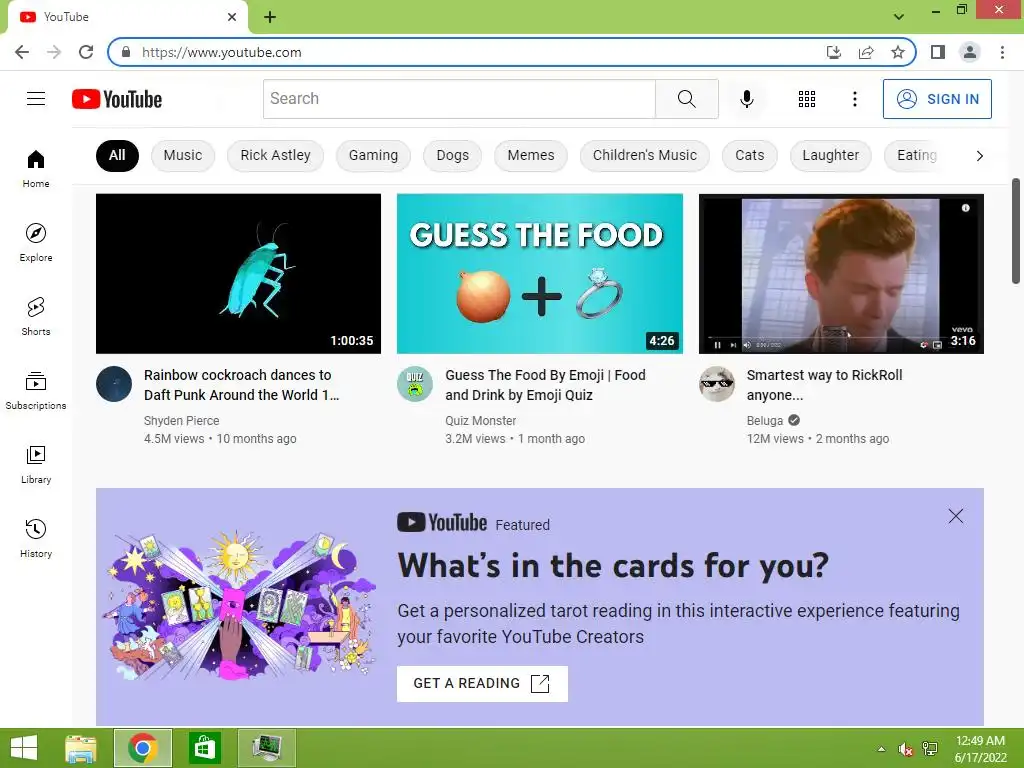The height and width of the screenshot is (768, 1024).
Task: Select the Memes filter chip
Action: [531, 155]
